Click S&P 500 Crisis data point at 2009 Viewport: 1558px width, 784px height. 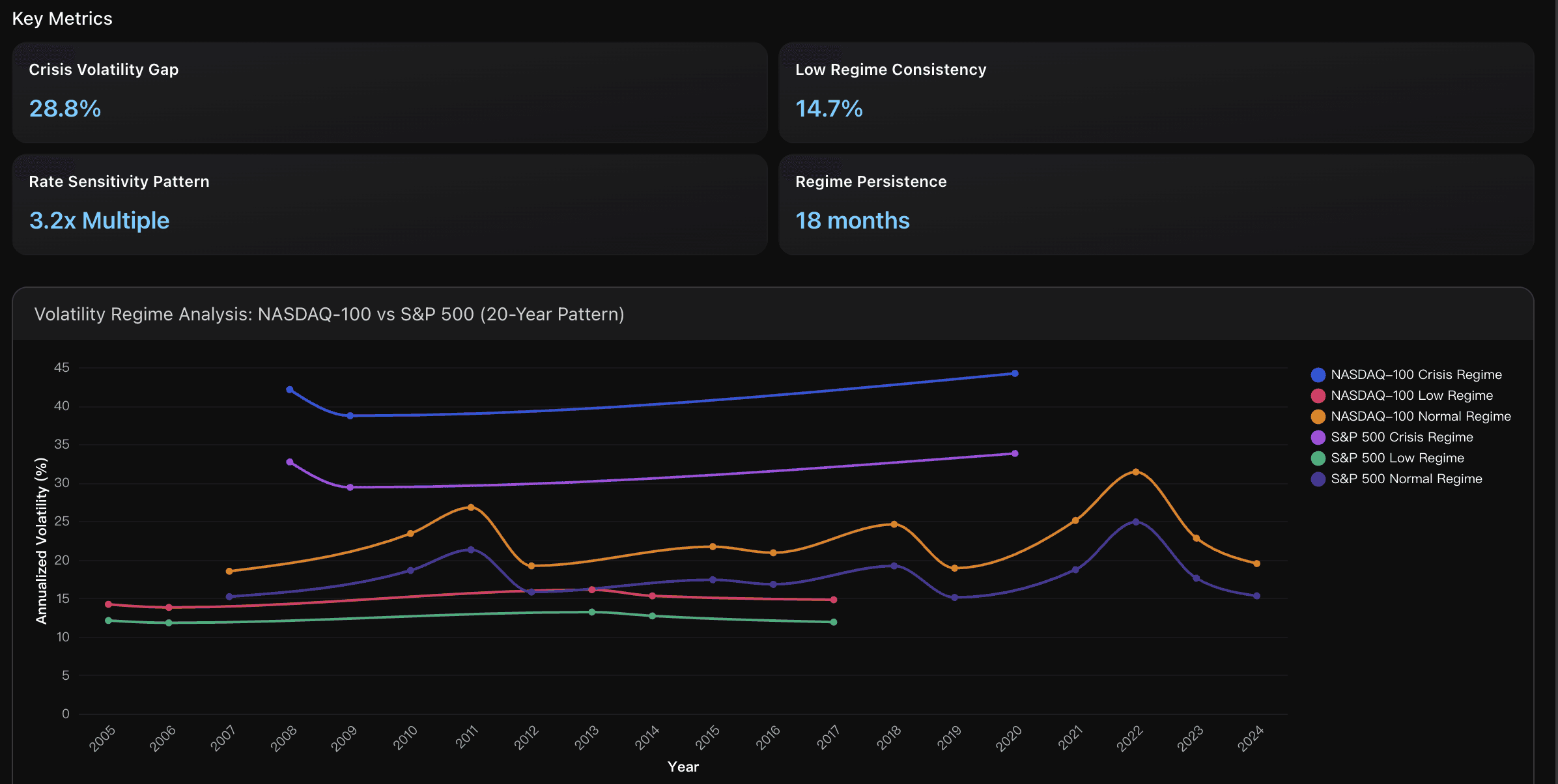pos(350,487)
